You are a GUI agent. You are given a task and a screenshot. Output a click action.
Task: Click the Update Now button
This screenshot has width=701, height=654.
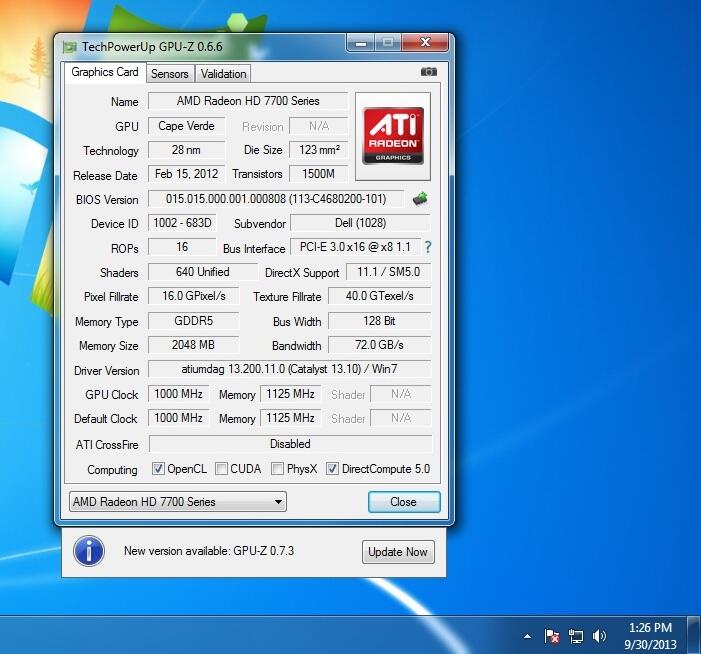[398, 552]
